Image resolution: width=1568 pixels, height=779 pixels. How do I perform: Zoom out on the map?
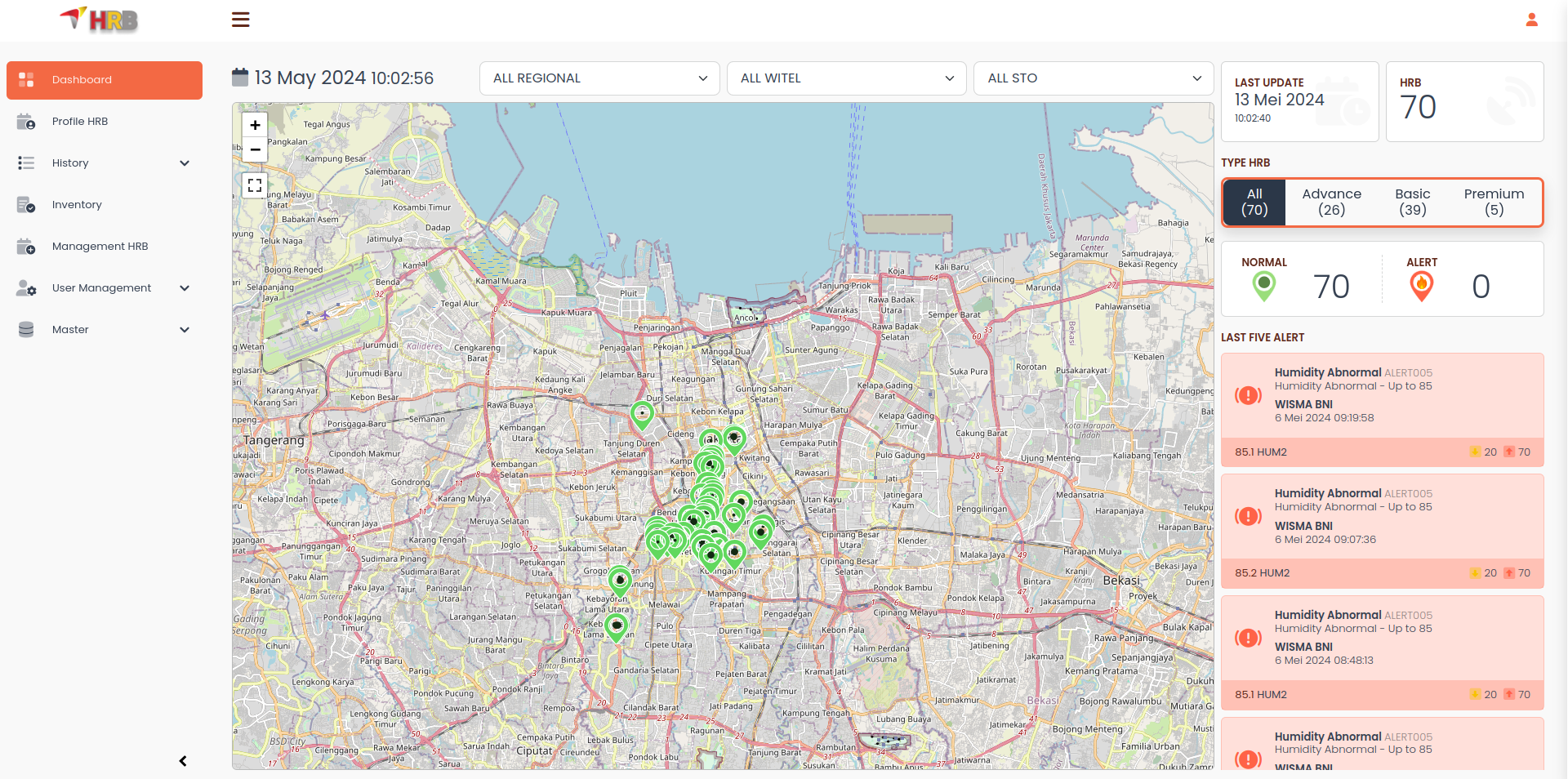pyautogui.click(x=255, y=149)
